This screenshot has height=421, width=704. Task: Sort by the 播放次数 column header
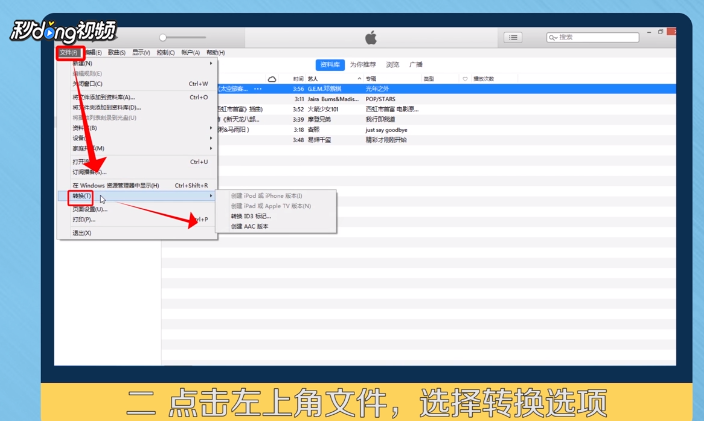tap(484, 79)
